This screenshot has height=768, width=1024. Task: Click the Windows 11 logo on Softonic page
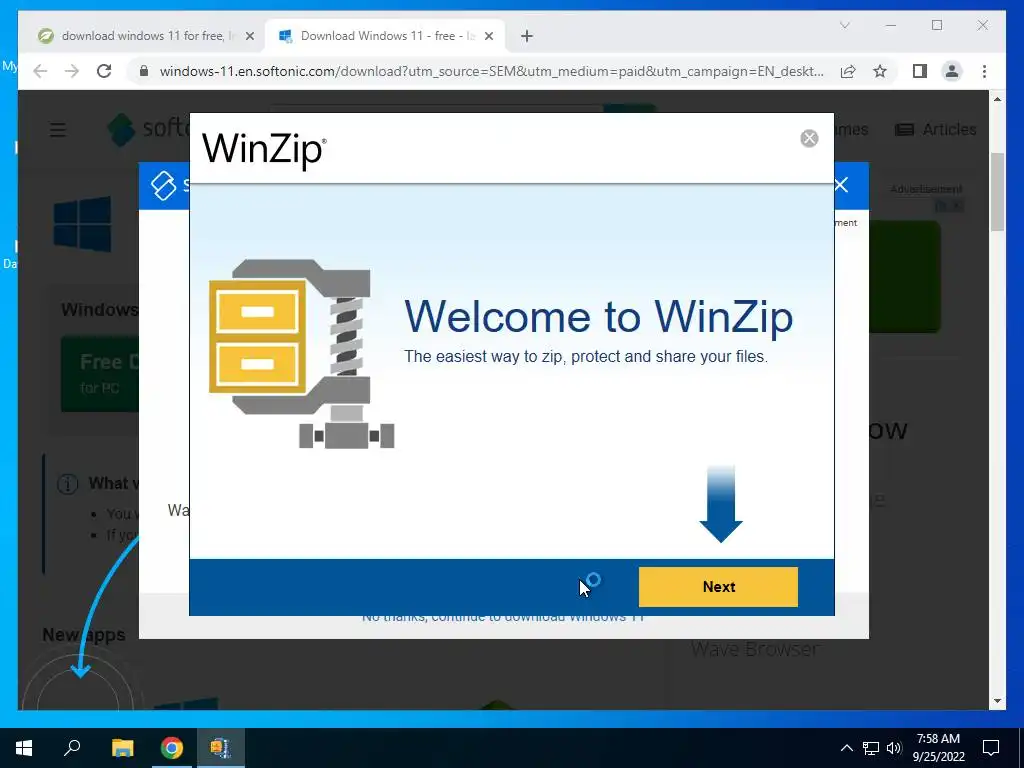(82, 224)
